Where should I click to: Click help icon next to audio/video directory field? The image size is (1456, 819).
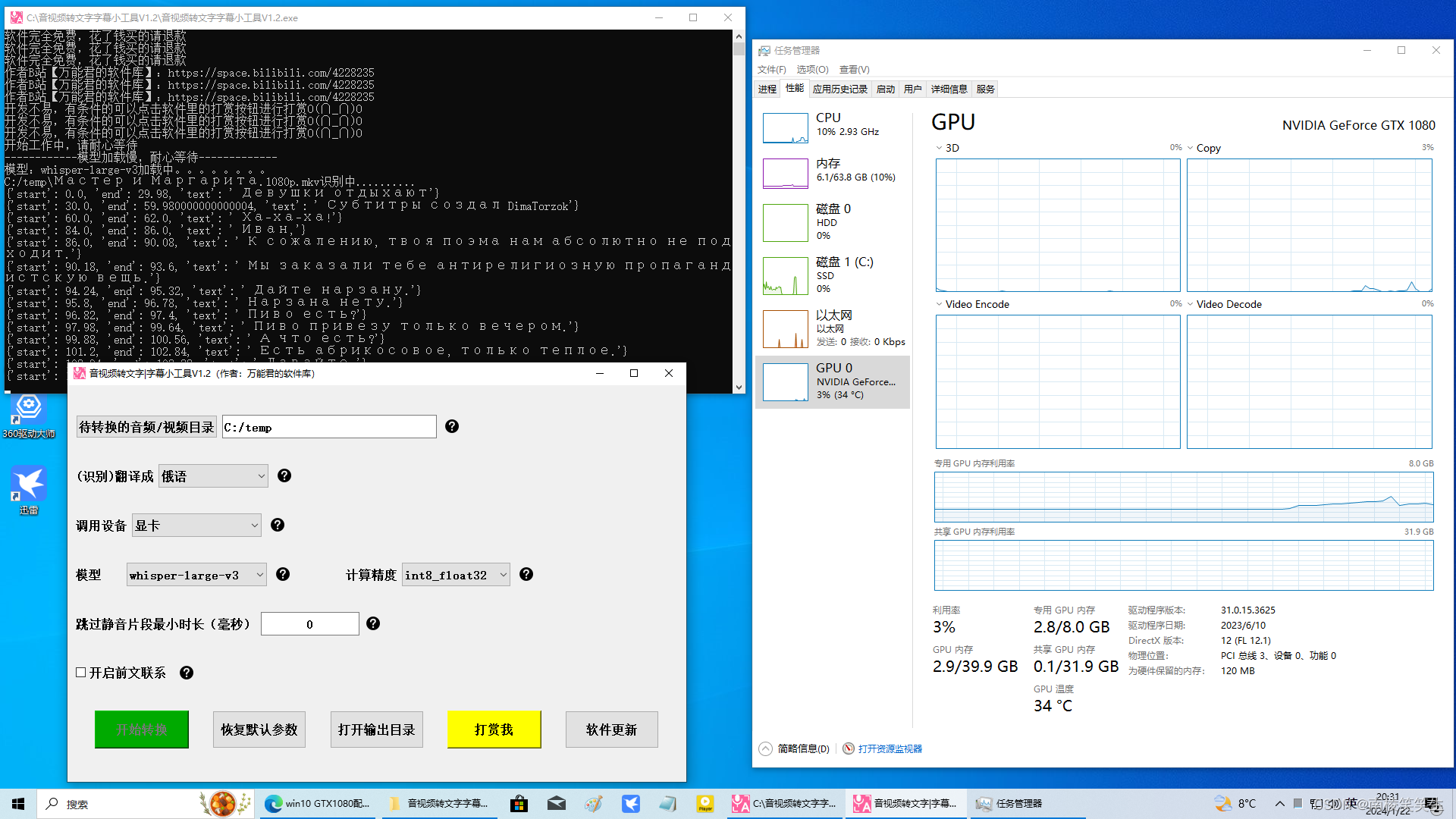452,426
